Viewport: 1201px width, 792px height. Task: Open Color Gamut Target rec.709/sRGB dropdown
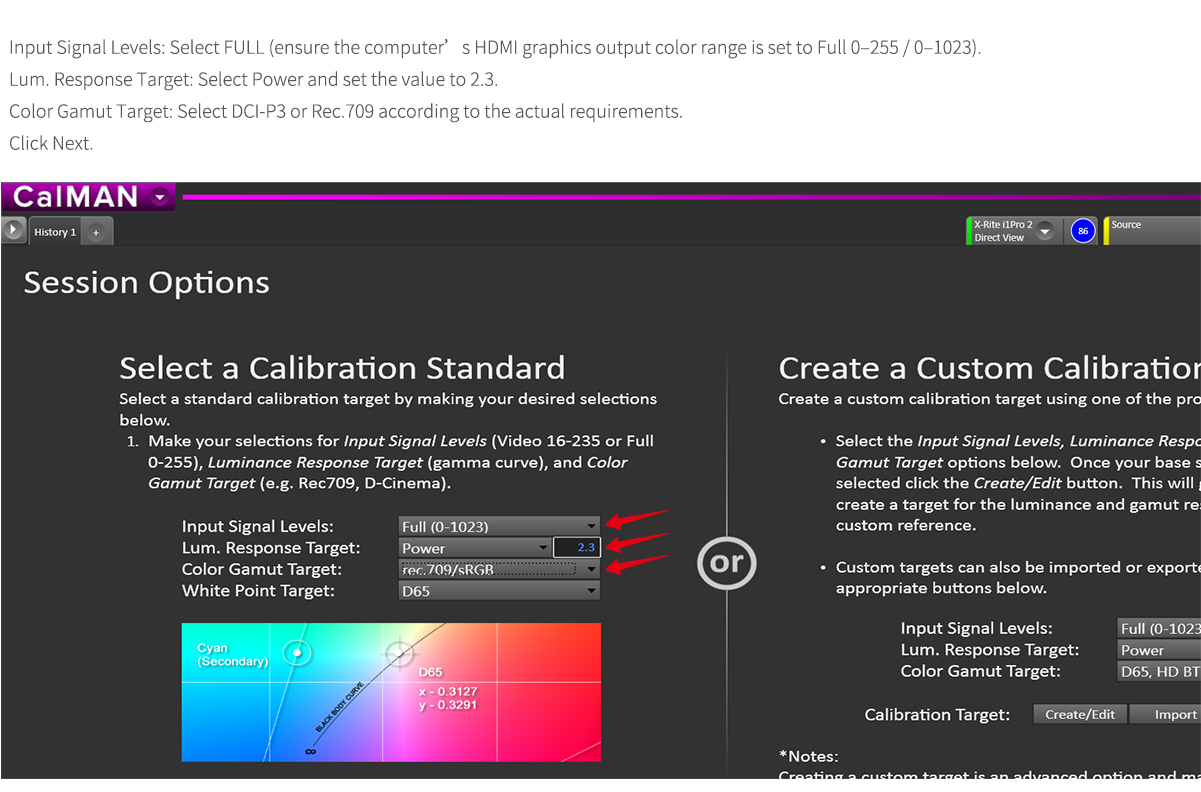[499, 569]
